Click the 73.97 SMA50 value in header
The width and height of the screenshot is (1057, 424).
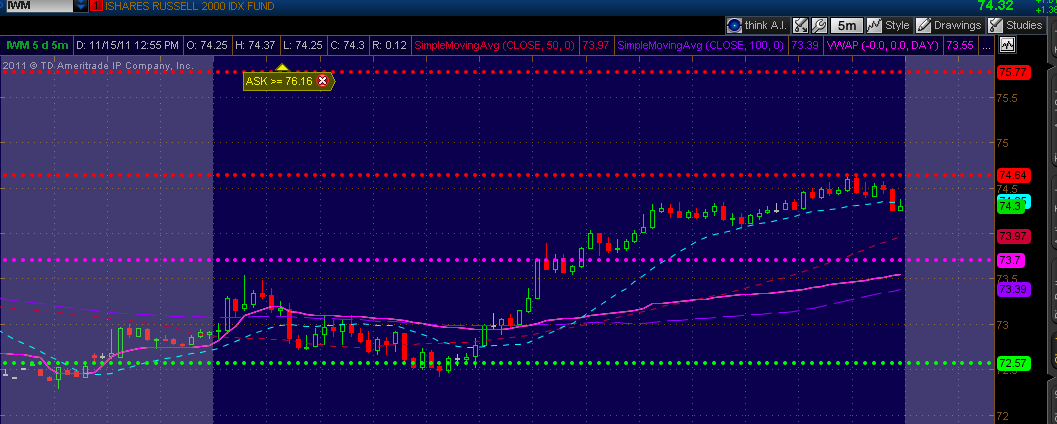(597, 45)
